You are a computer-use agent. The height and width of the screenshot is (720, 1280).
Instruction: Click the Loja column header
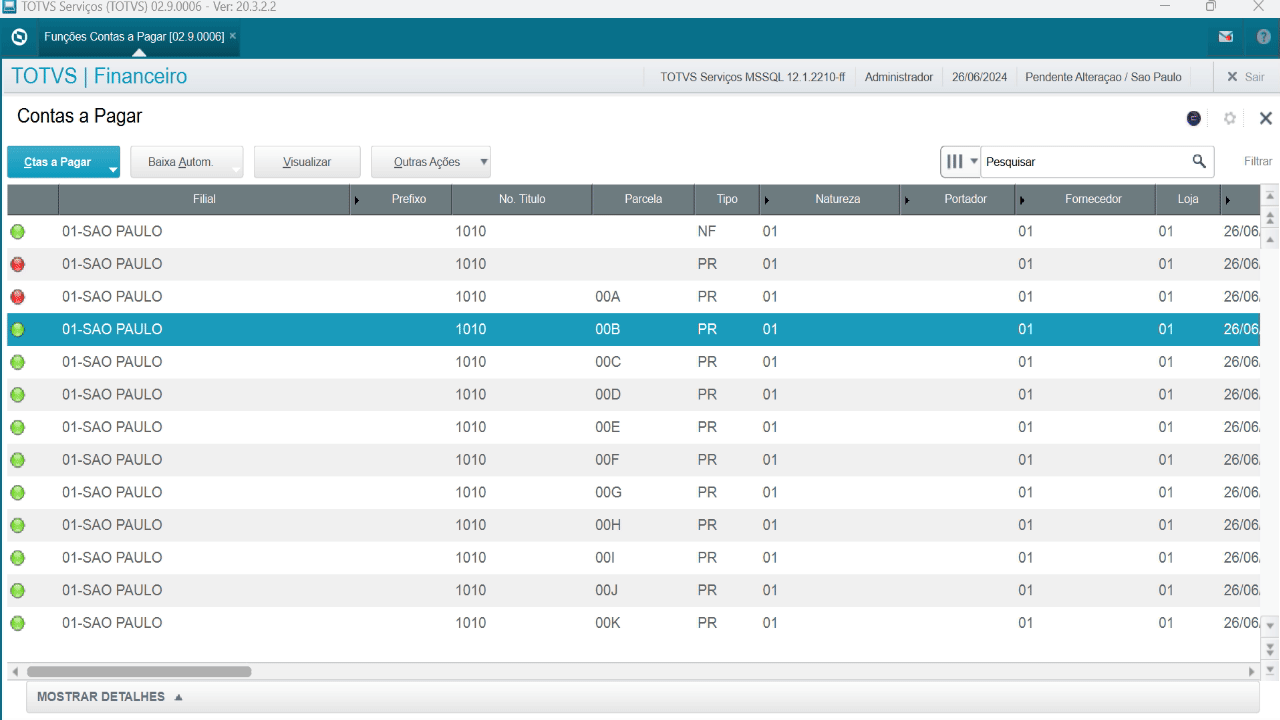[1188, 199]
